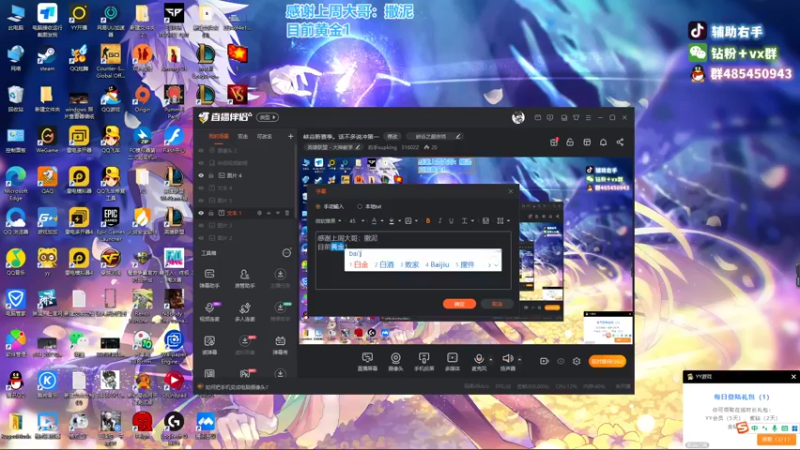Mute the speaker audio

tap(507, 361)
